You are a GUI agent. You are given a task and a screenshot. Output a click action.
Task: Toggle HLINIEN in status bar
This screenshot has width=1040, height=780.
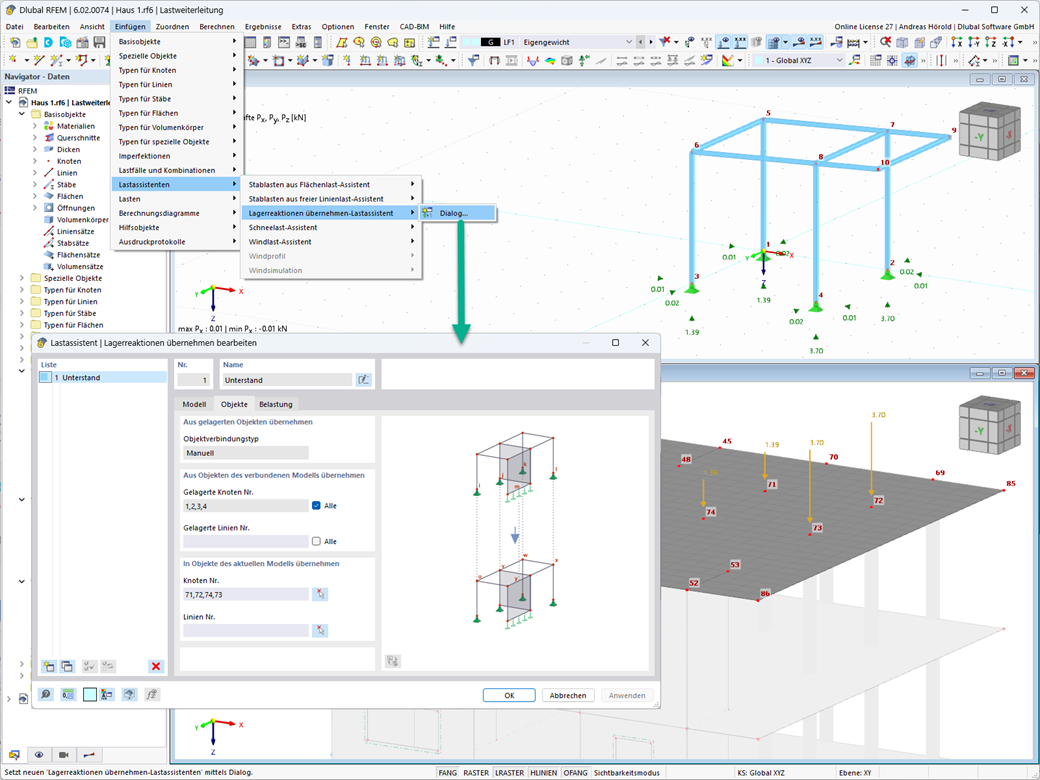pyautogui.click(x=543, y=773)
